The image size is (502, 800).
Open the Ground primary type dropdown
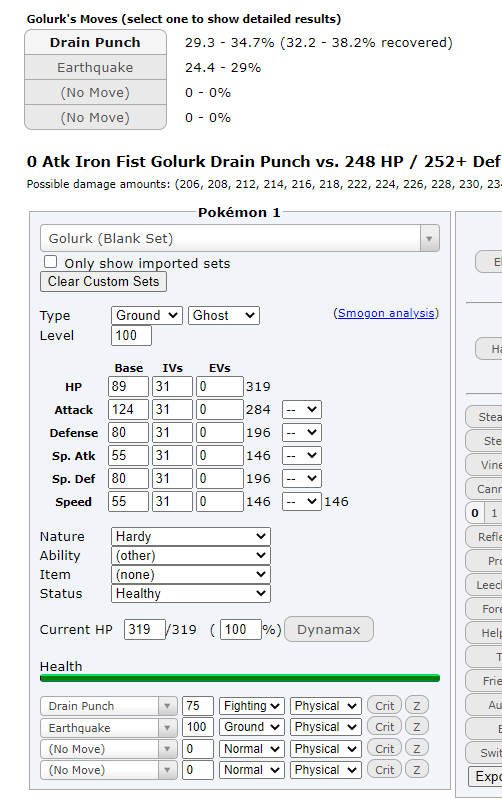[x=147, y=315]
